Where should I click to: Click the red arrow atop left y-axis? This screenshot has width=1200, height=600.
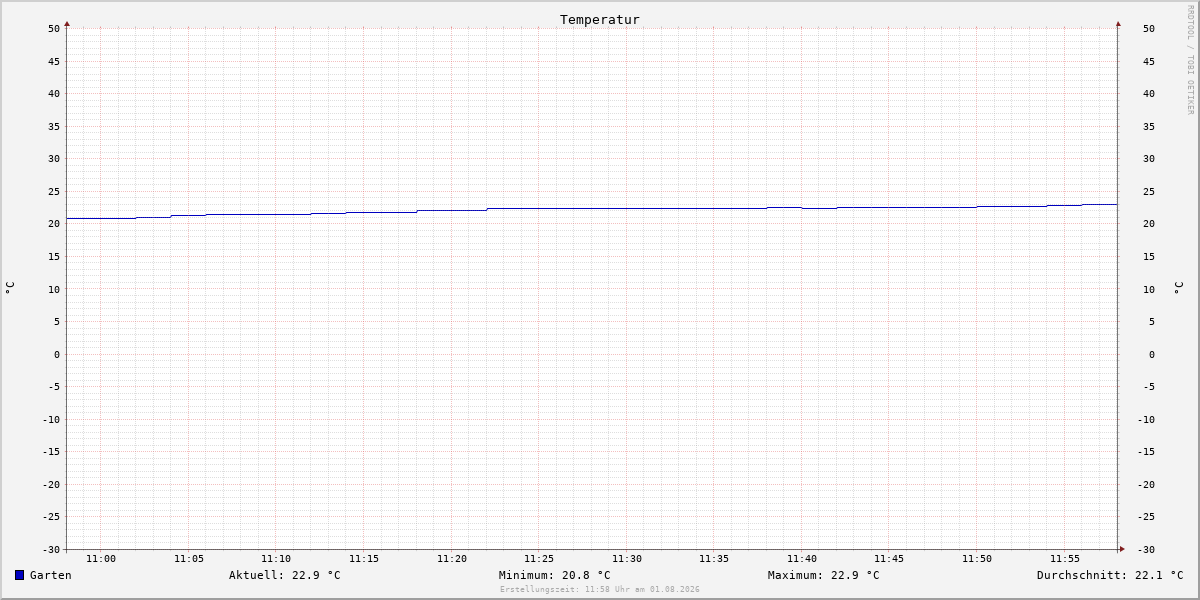point(67,23)
